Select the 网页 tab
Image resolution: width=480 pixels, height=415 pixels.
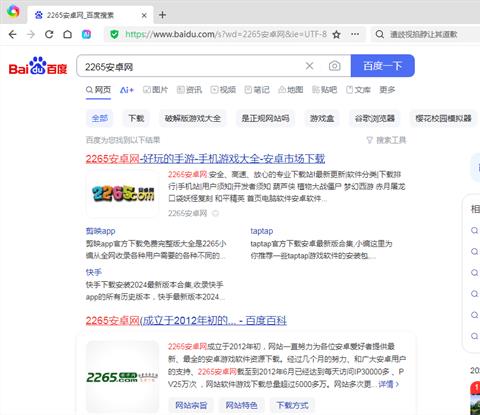[98, 90]
